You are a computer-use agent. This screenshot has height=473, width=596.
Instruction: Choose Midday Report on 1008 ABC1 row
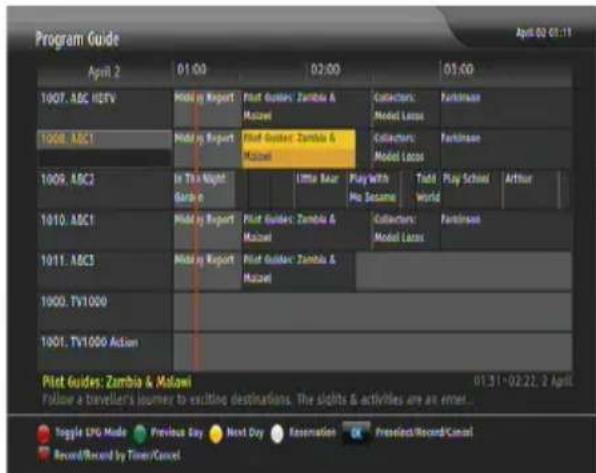pyautogui.click(x=207, y=148)
